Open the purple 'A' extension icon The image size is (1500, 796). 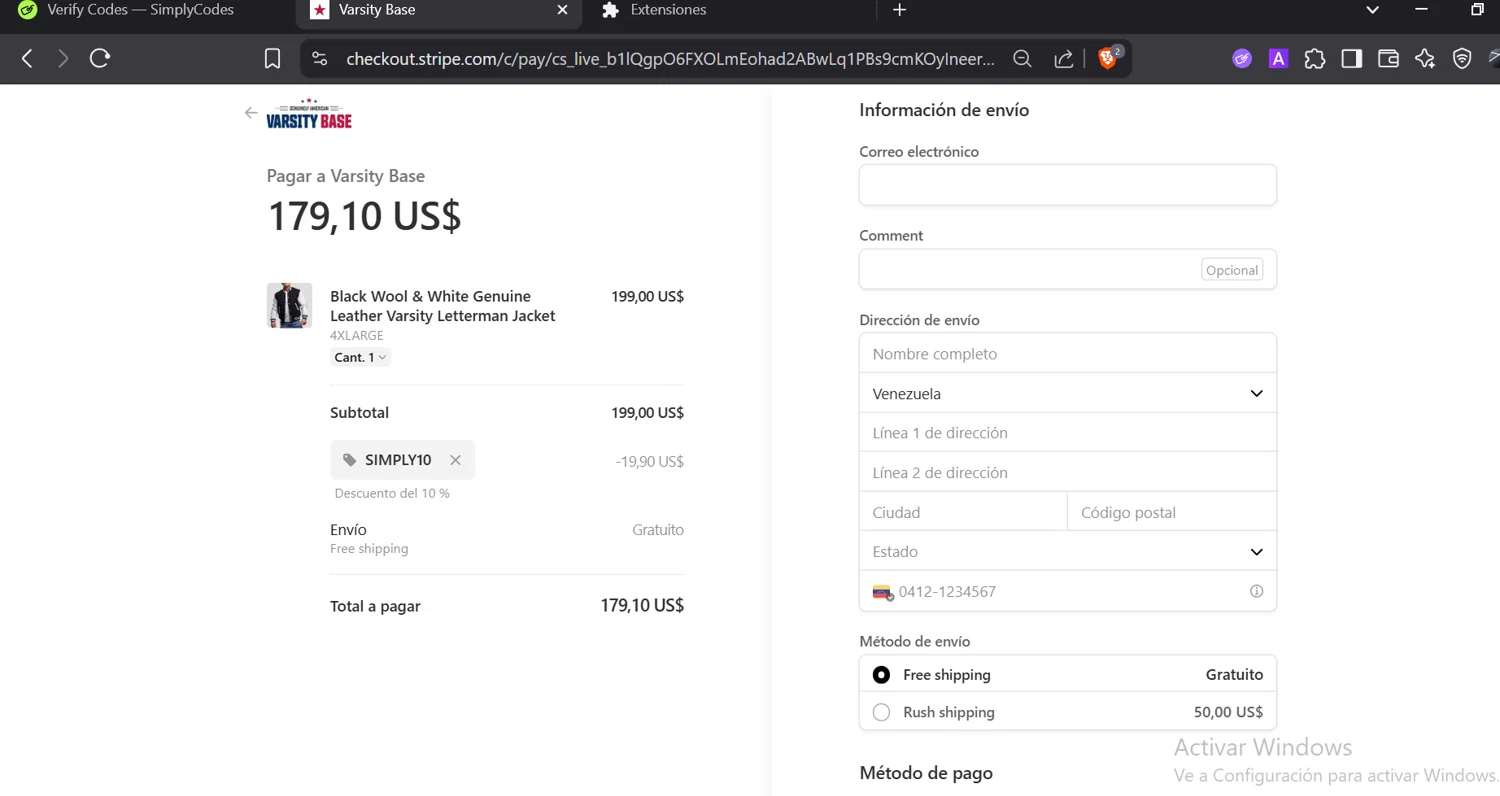1278,59
